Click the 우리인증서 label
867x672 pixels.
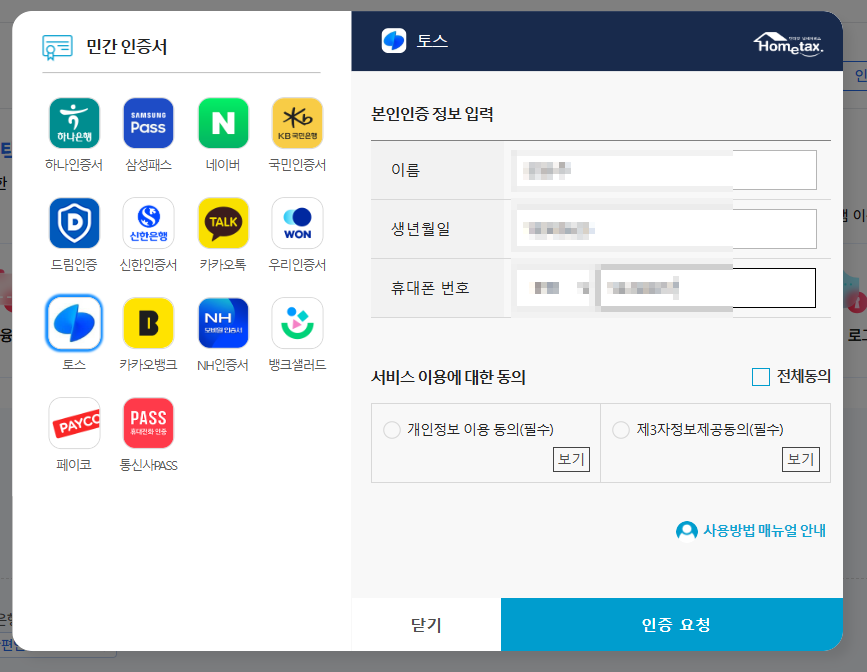click(x=297, y=265)
